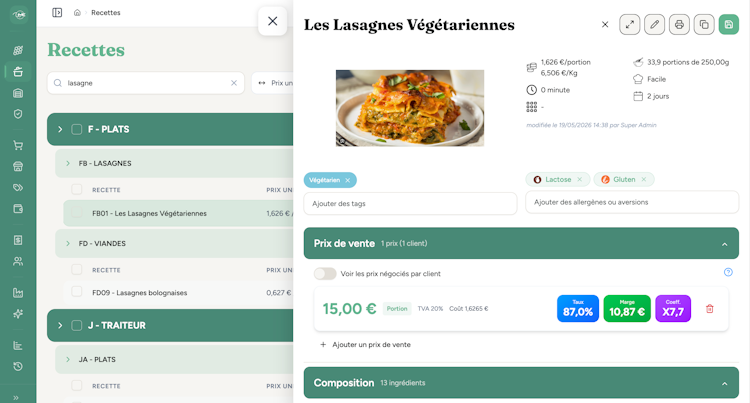Image resolution: width=750 pixels, height=403 pixels.
Task: Expand recipe panel with fullscreen arrows icon
Action: point(629,24)
